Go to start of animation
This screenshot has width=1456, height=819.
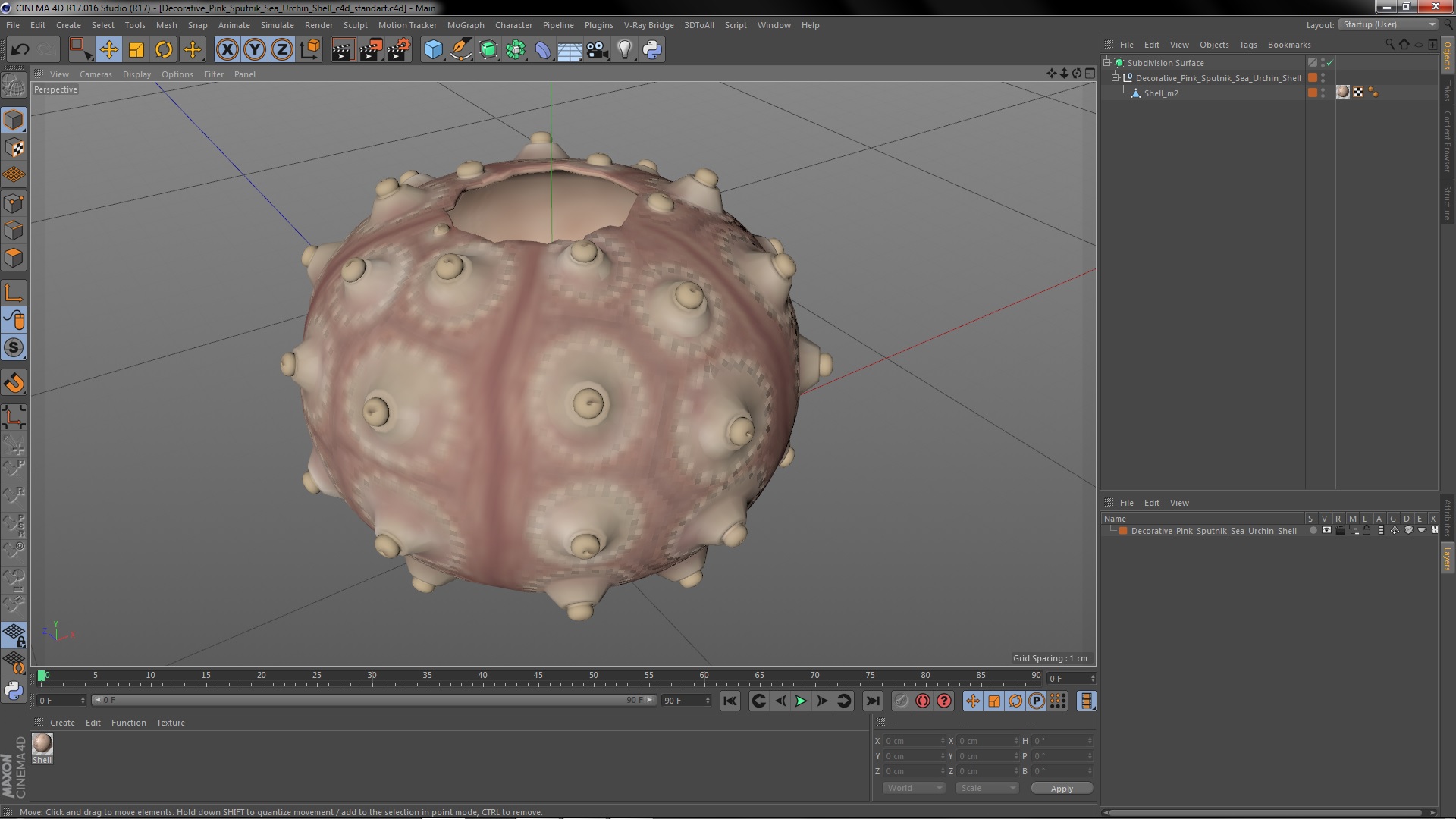tap(730, 701)
